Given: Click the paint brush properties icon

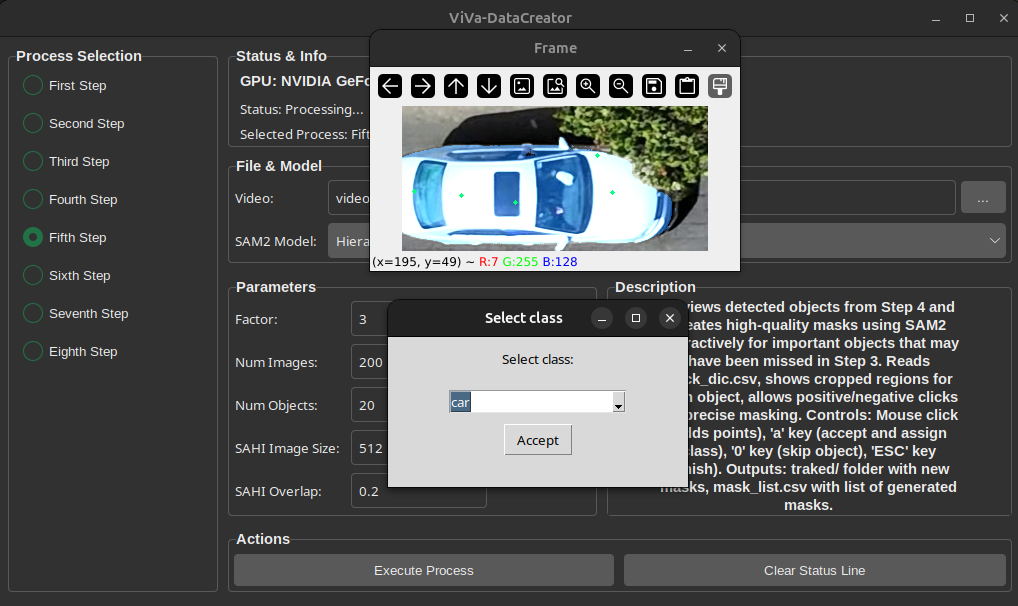Looking at the screenshot, I should [x=720, y=86].
